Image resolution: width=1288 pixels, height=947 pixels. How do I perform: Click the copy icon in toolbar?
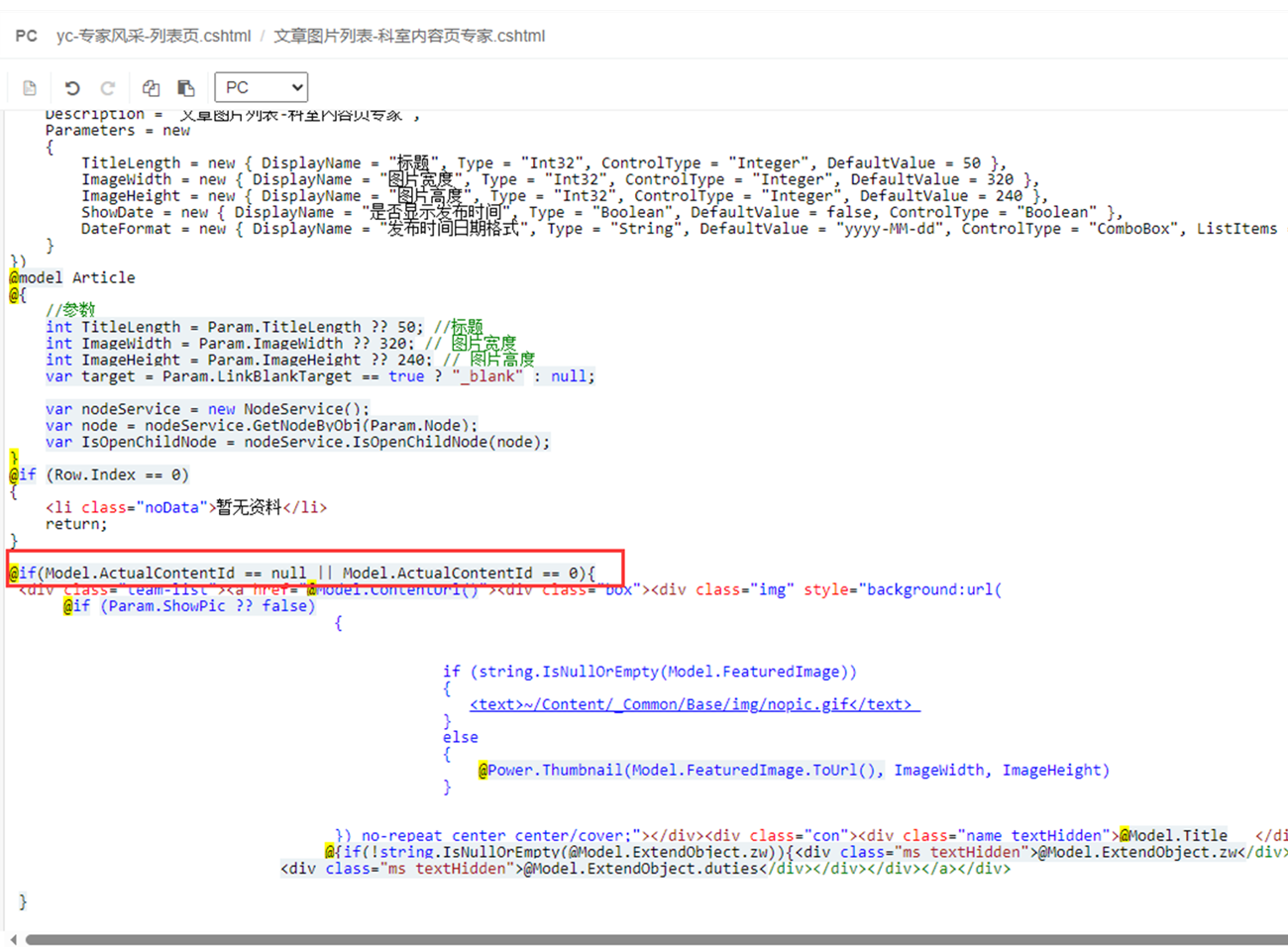pyautogui.click(x=151, y=88)
